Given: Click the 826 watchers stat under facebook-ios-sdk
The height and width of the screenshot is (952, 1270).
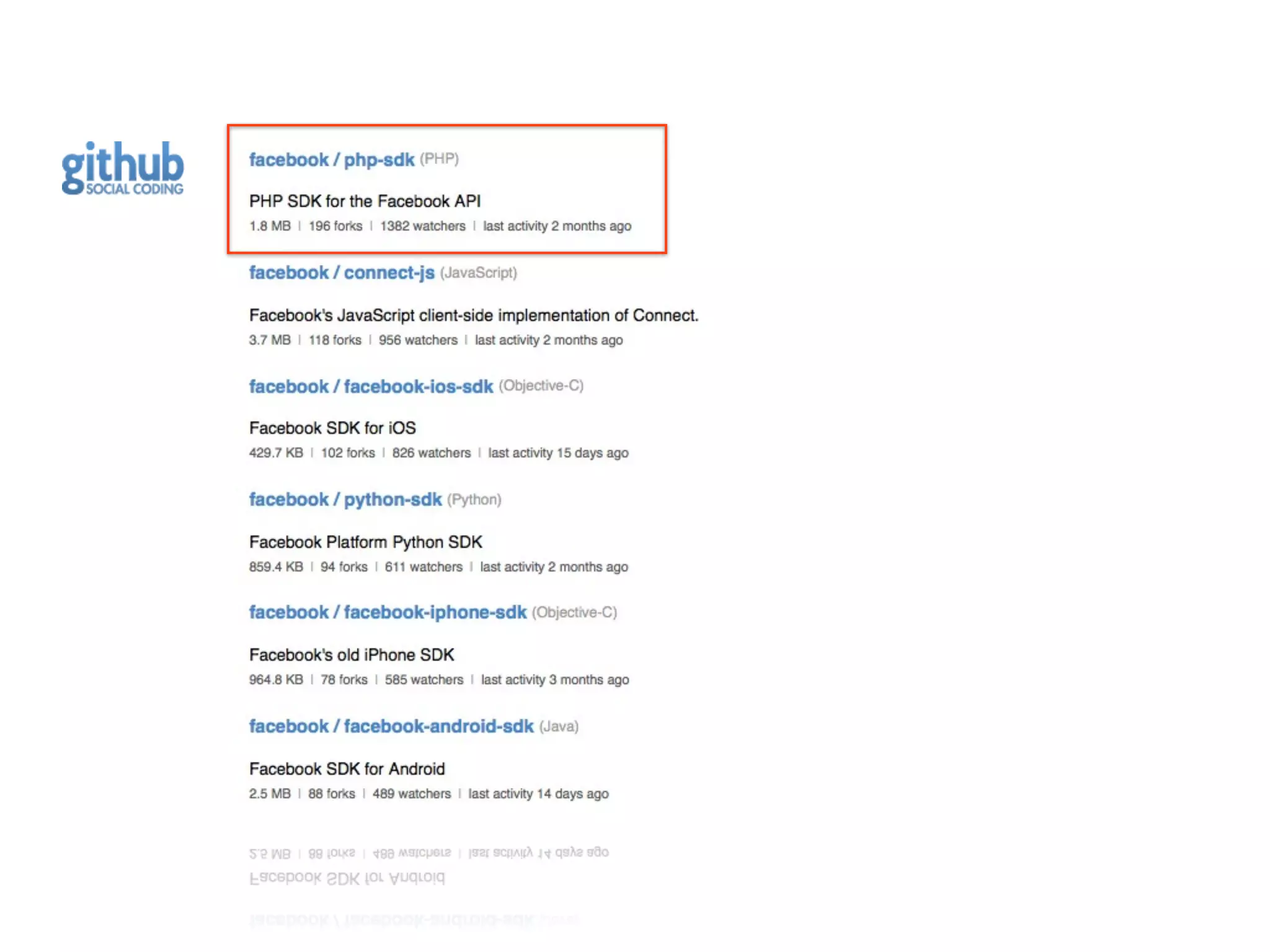Looking at the screenshot, I should pos(431,453).
